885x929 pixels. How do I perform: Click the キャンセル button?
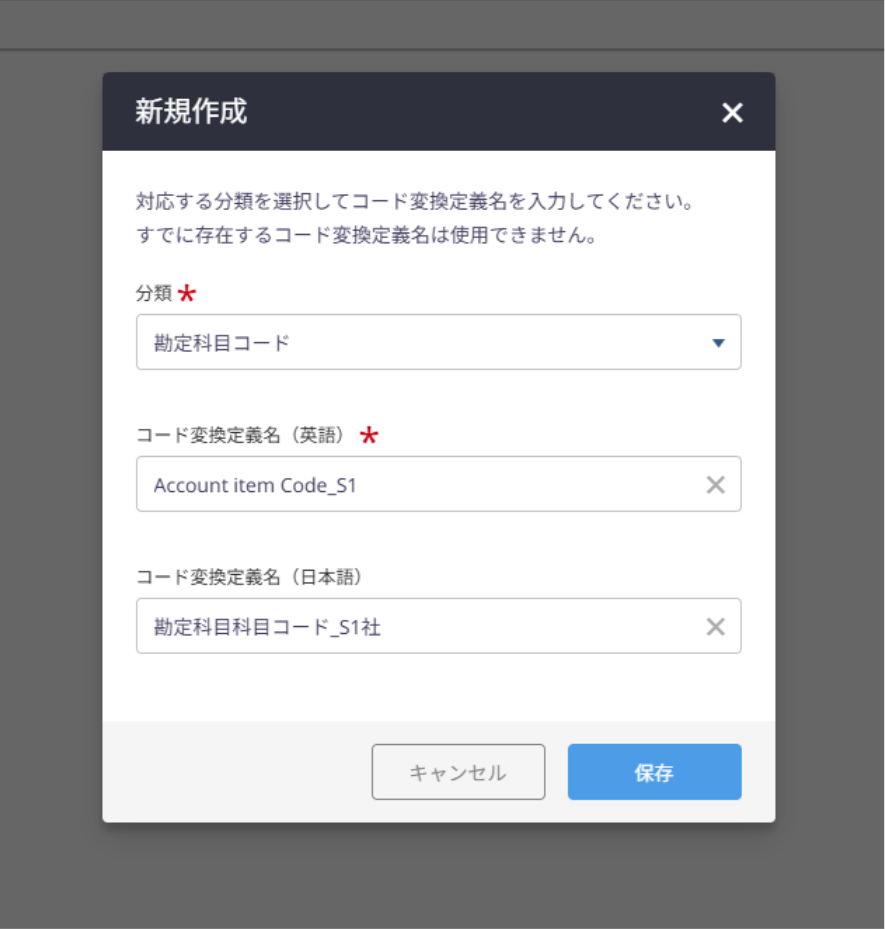458,772
